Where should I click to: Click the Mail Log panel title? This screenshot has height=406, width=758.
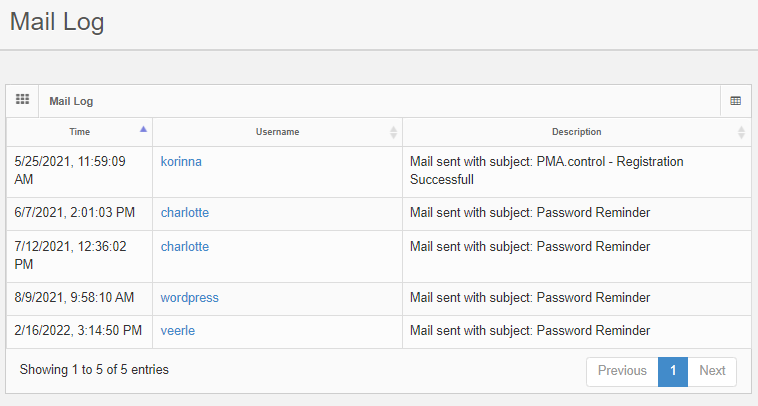pos(71,101)
